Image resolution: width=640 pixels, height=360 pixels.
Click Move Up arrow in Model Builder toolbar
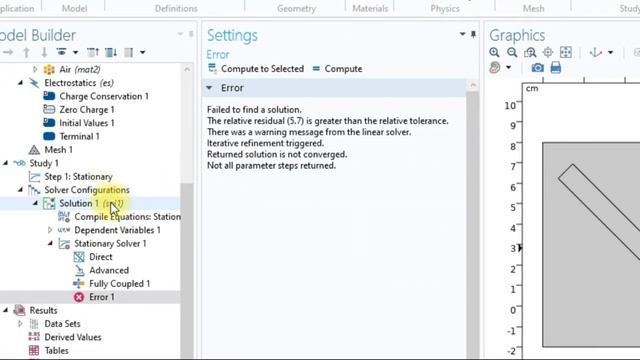(x=27, y=52)
